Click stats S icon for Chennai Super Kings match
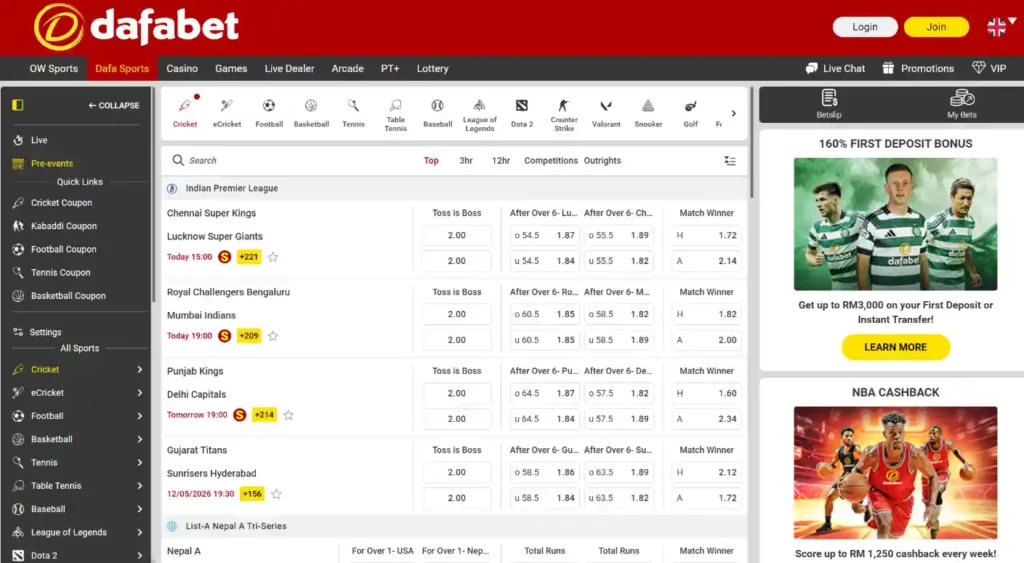 (225, 257)
